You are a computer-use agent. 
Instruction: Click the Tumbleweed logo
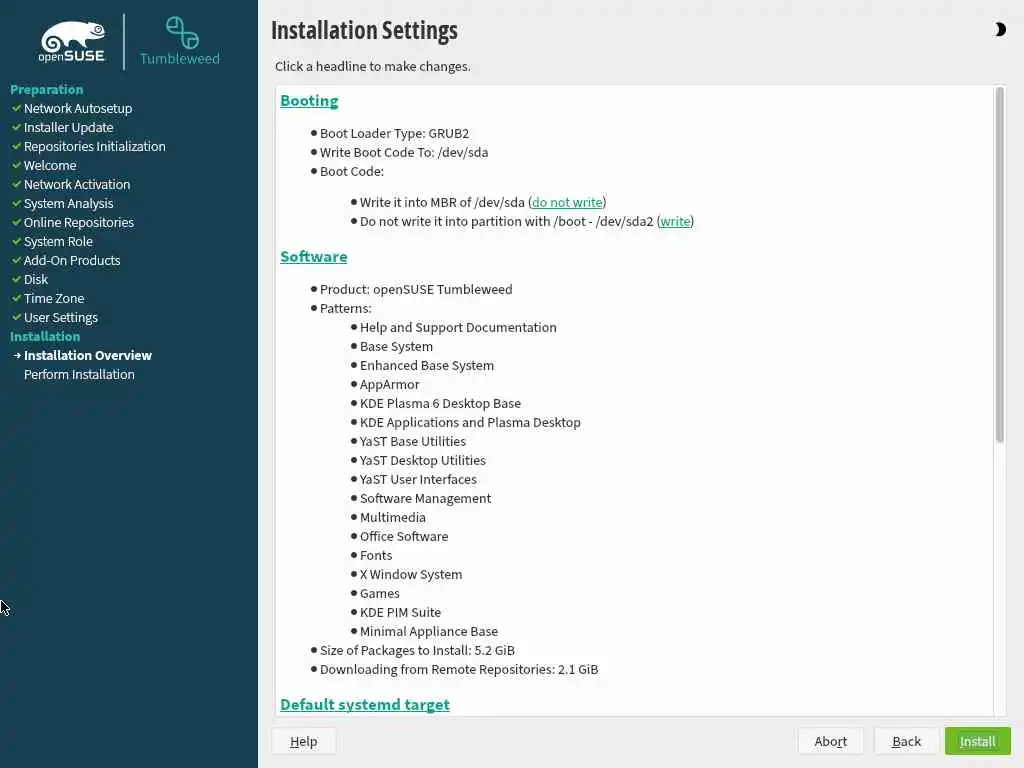click(x=180, y=42)
